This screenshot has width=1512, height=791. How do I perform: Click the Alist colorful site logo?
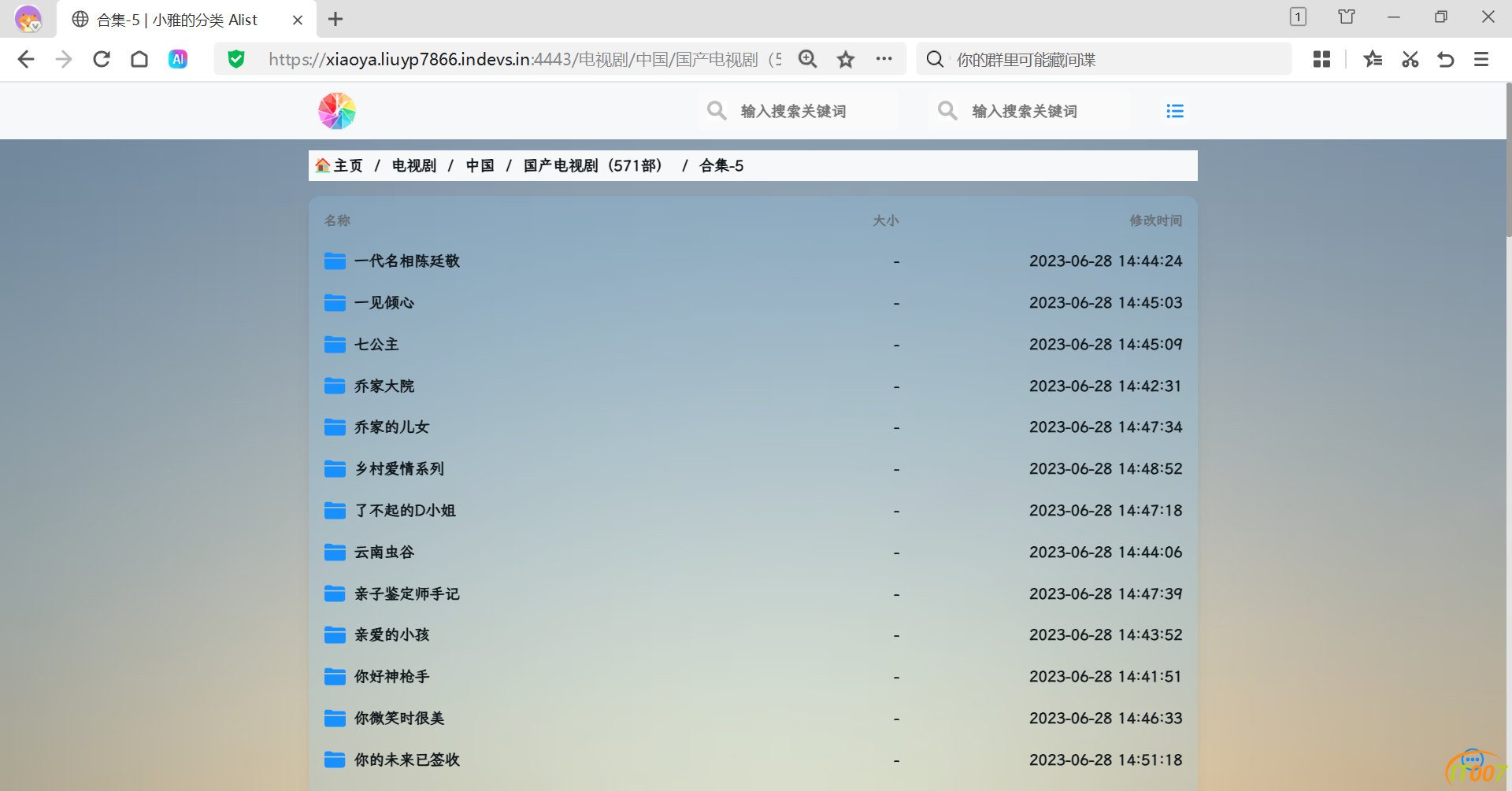[x=337, y=111]
